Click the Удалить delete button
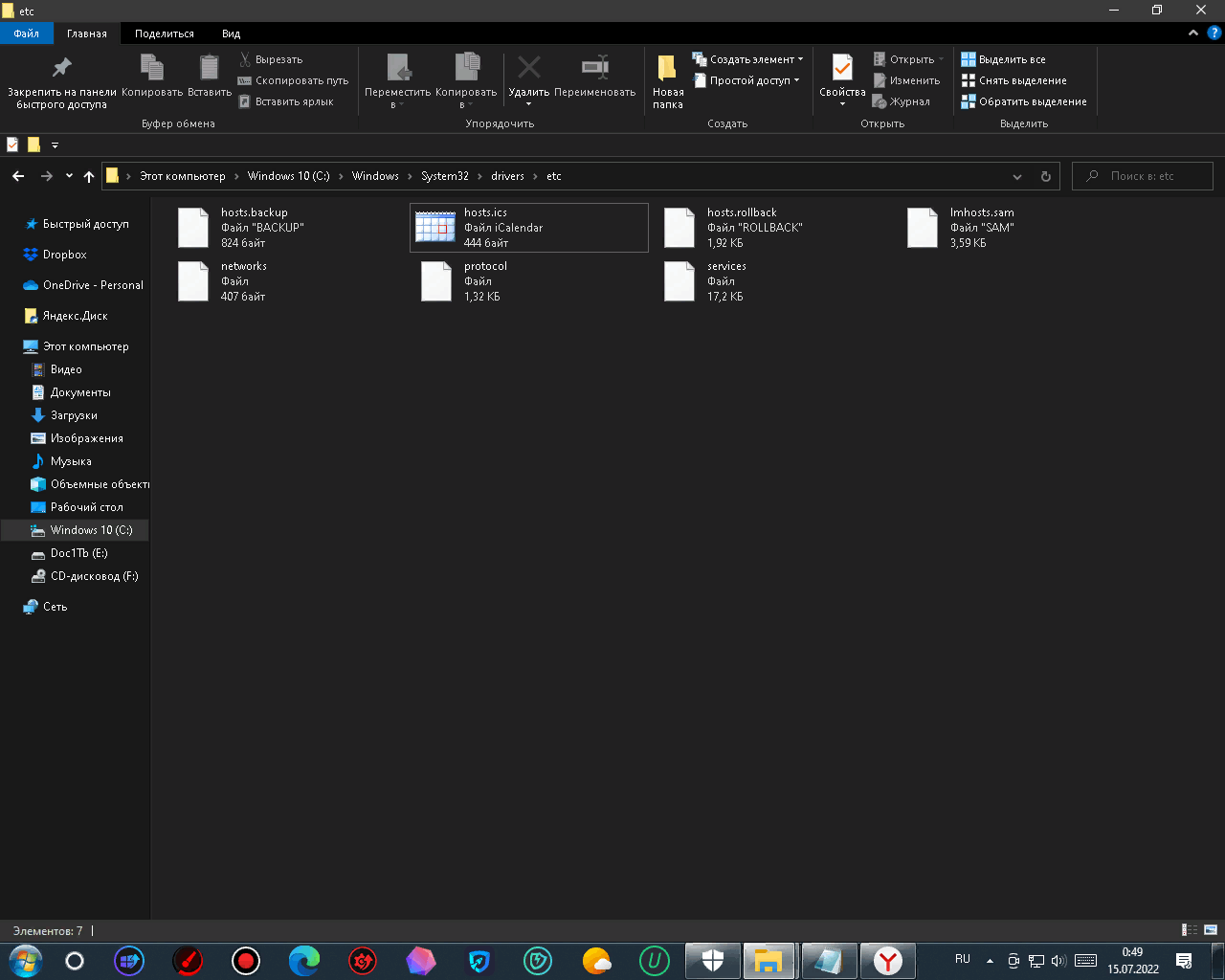The width and height of the screenshot is (1225, 980). [528, 81]
